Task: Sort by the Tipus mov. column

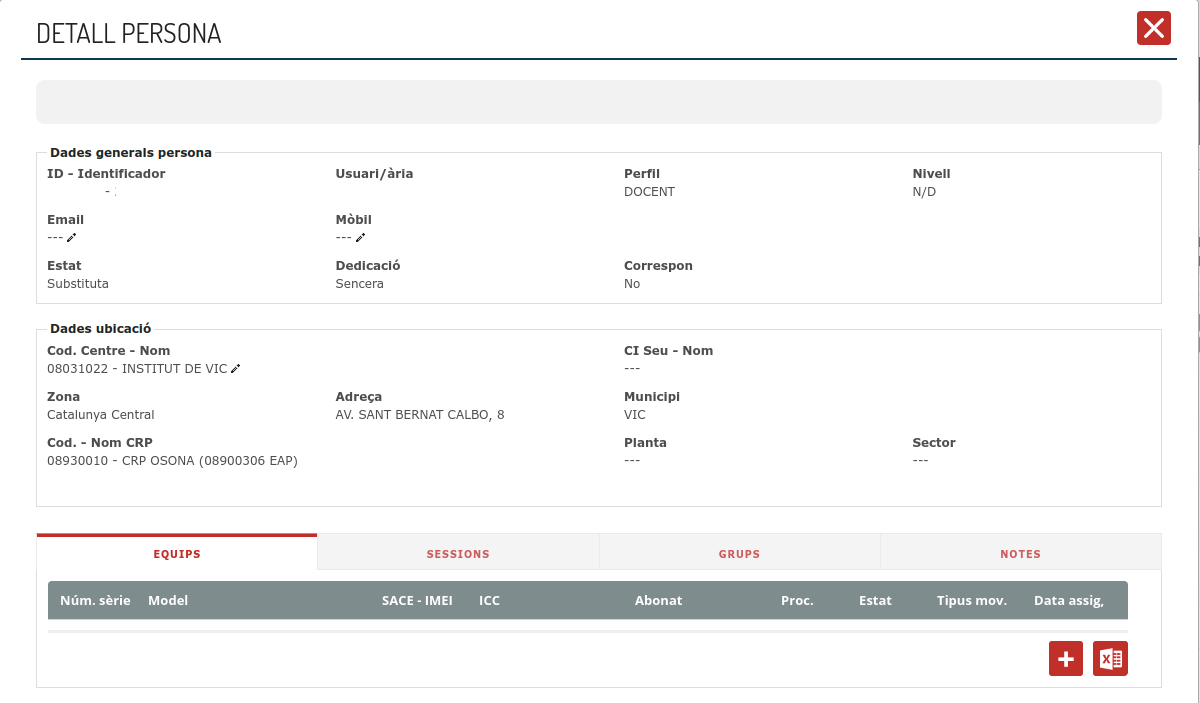Action: [971, 601]
